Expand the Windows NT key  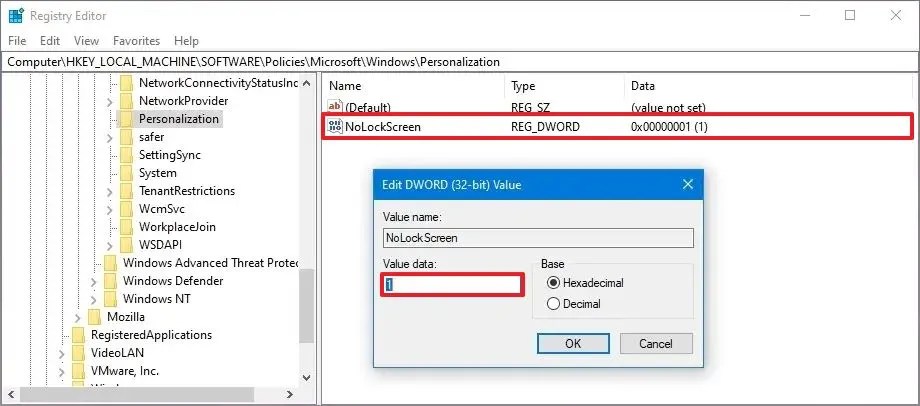[94, 299]
